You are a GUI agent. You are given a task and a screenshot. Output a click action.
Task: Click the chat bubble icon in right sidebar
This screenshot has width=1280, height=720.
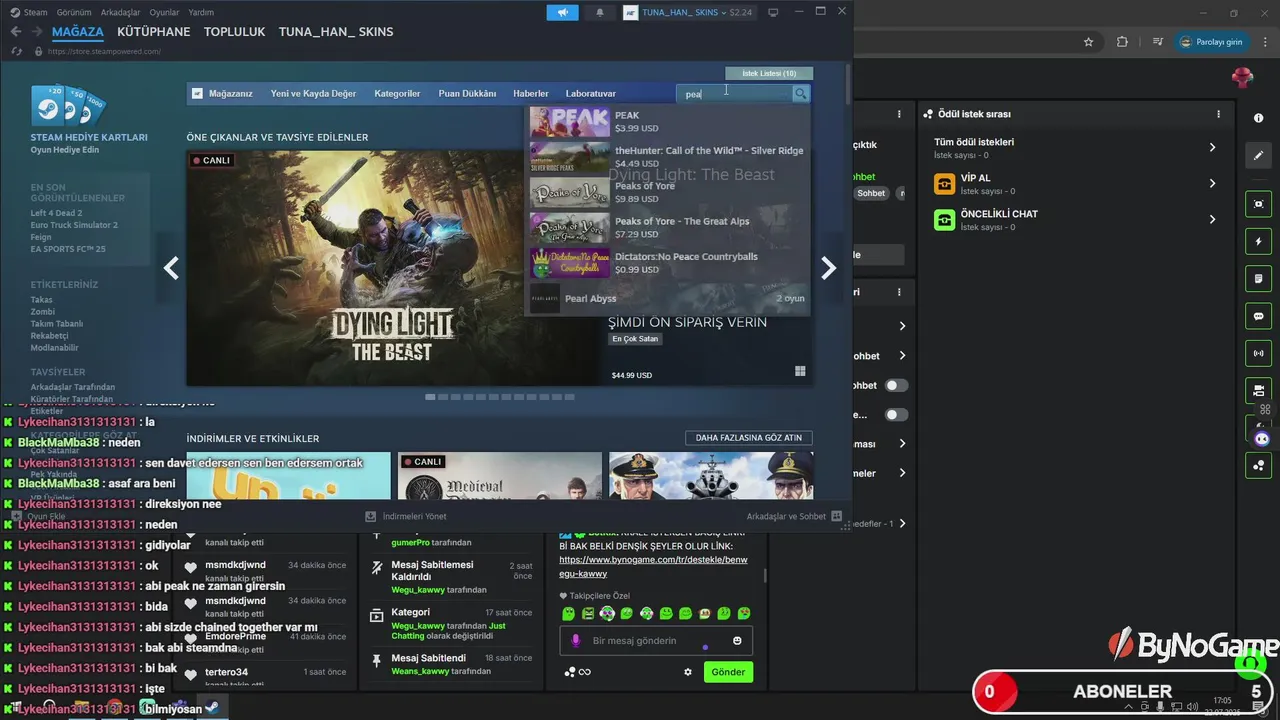(x=1258, y=315)
